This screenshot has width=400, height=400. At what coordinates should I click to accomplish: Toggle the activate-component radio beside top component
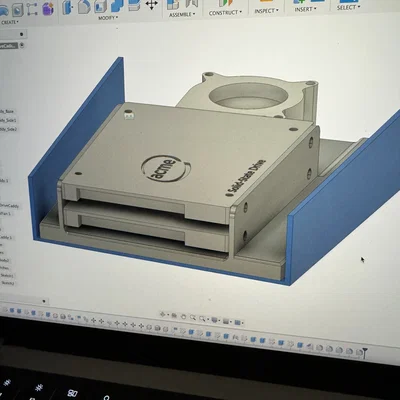tap(22, 45)
